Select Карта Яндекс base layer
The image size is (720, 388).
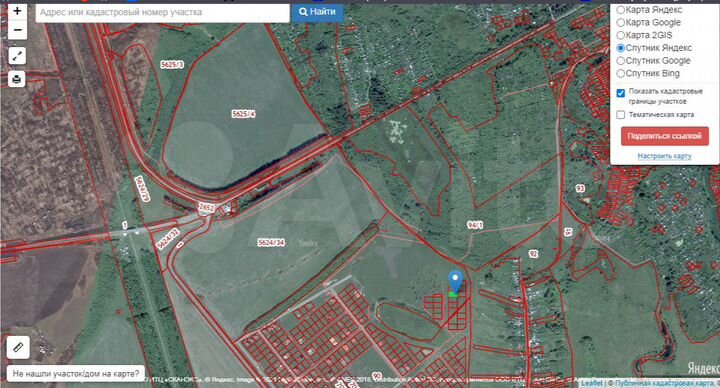[x=620, y=10]
